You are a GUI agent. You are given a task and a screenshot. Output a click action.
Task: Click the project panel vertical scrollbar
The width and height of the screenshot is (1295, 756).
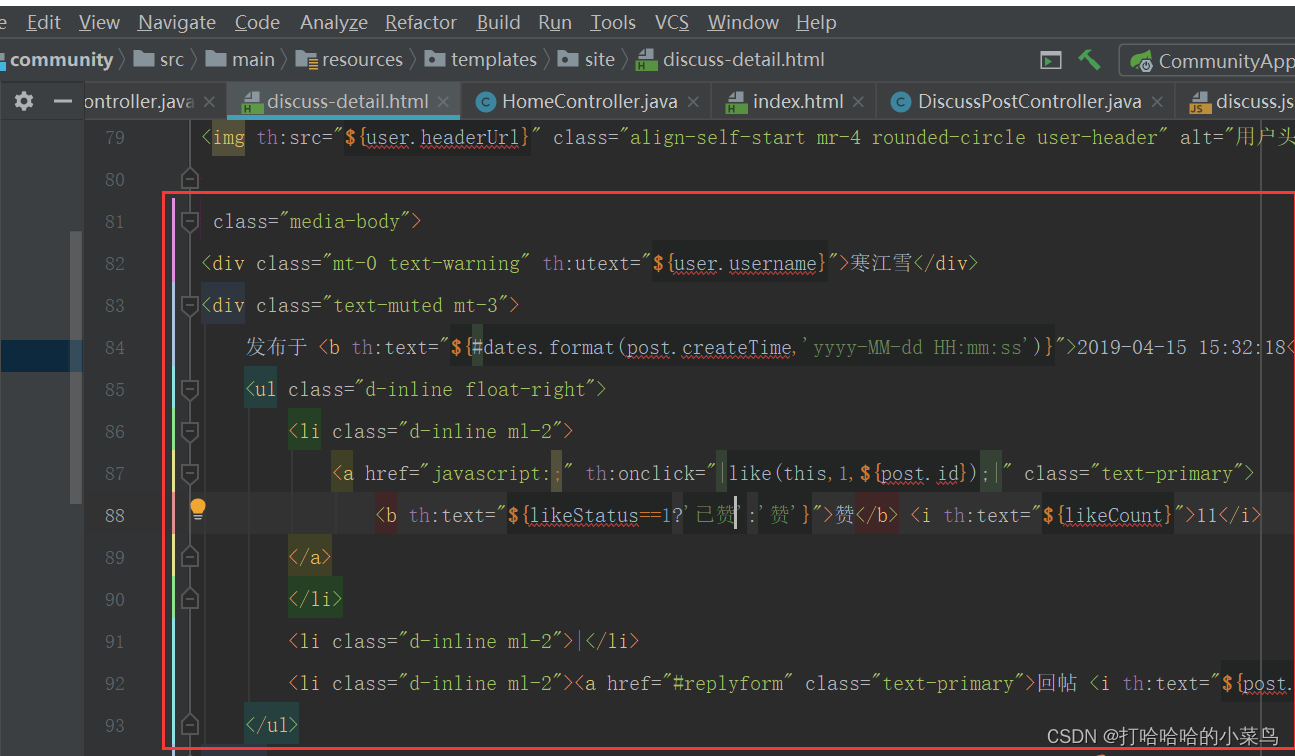tap(75, 366)
